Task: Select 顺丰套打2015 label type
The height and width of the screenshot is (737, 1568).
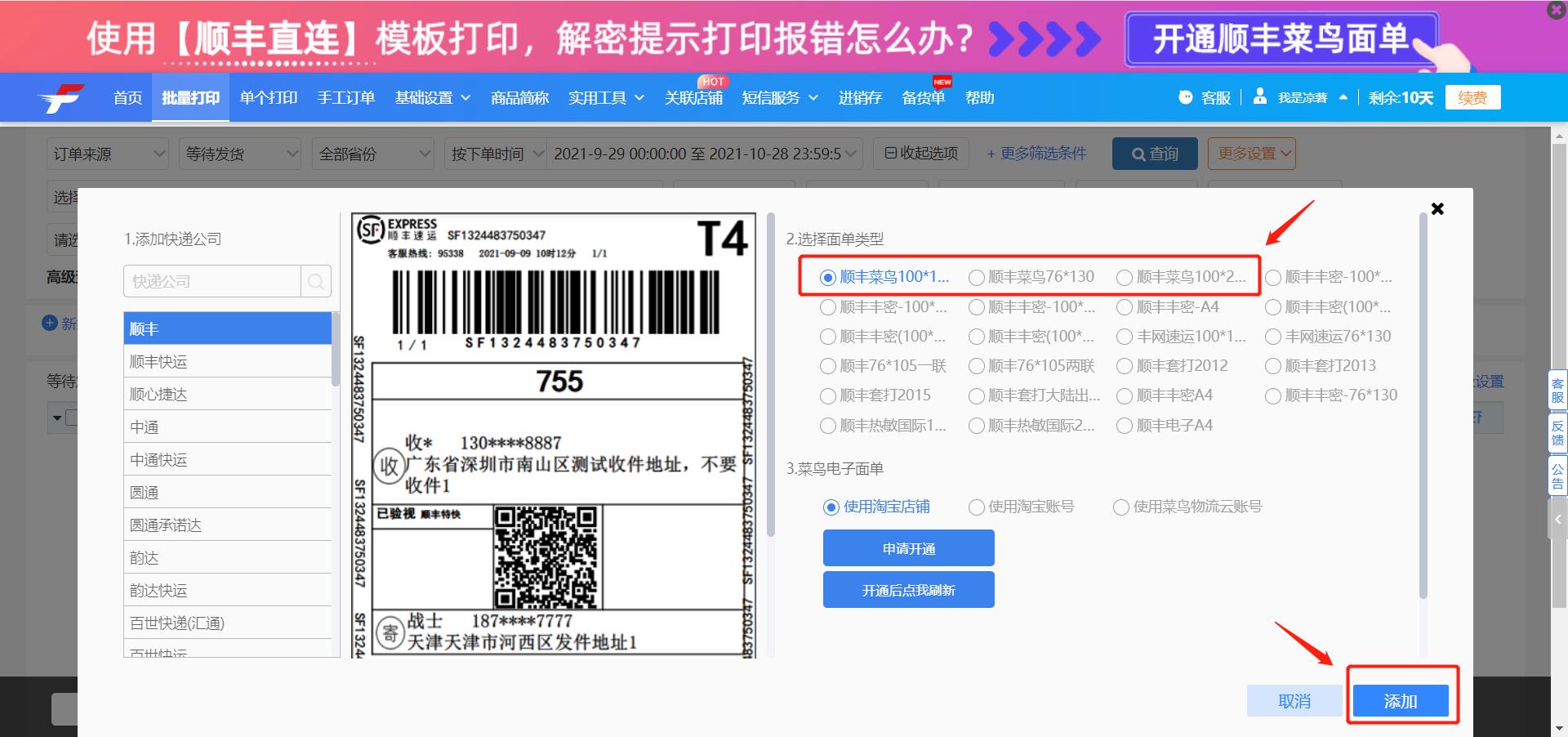Action: coord(875,395)
